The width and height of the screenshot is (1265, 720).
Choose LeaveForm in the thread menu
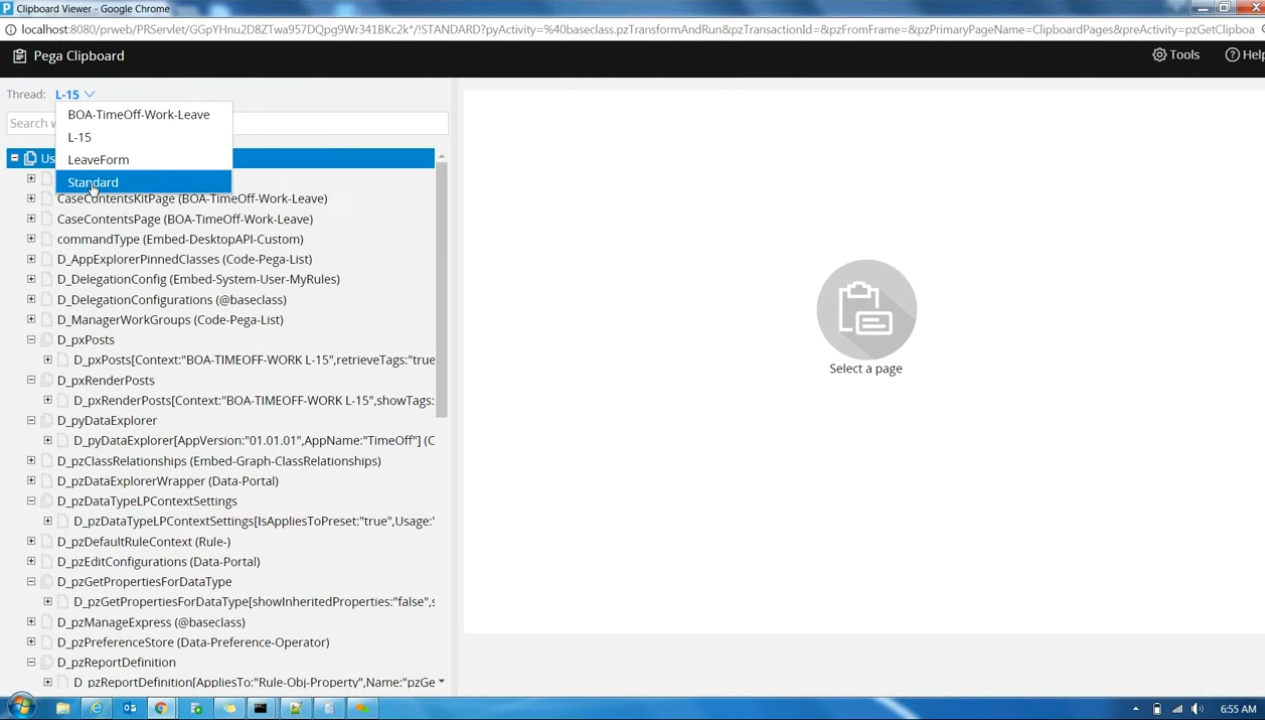pyautogui.click(x=98, y=159)
